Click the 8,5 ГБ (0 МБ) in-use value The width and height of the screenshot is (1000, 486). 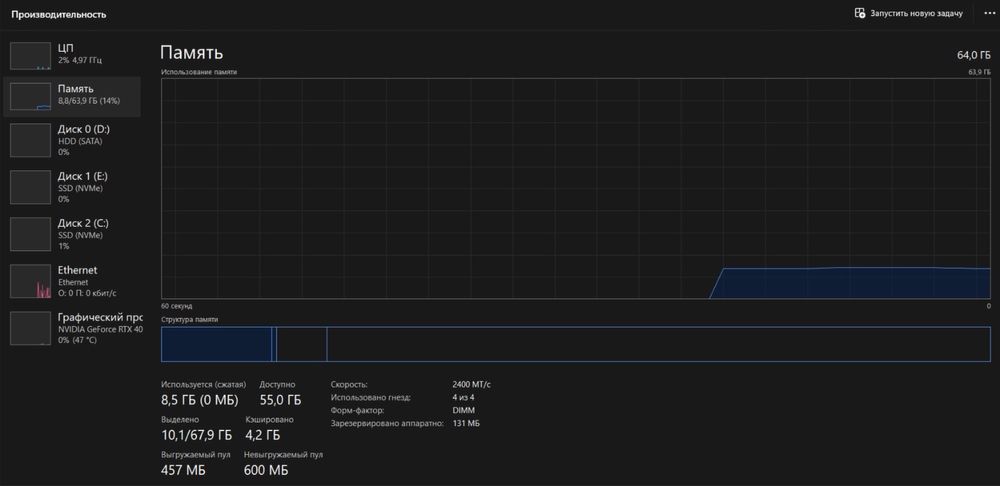[x=200, y=401]
